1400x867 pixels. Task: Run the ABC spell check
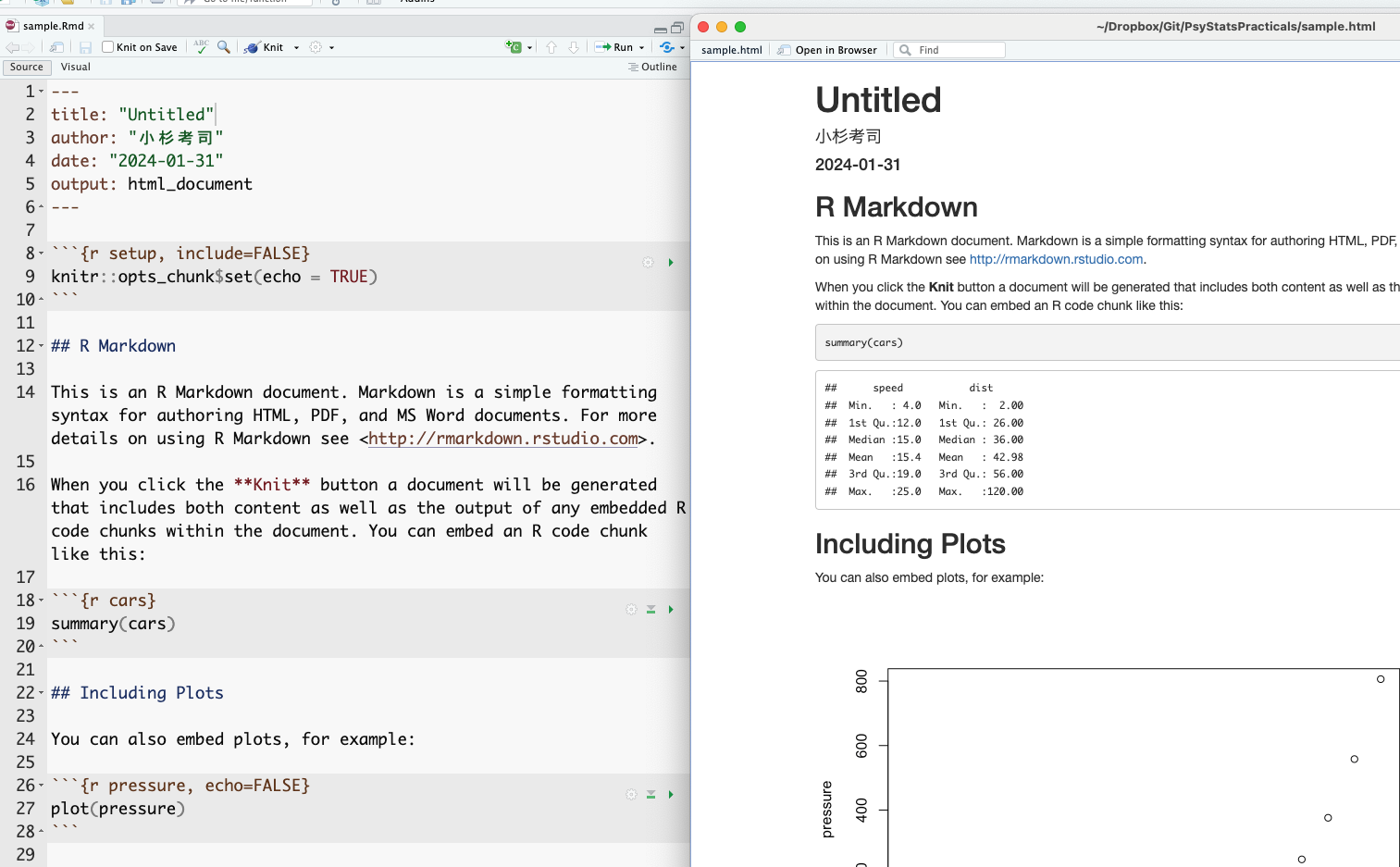pyautogui.click(x=201, y=46)
